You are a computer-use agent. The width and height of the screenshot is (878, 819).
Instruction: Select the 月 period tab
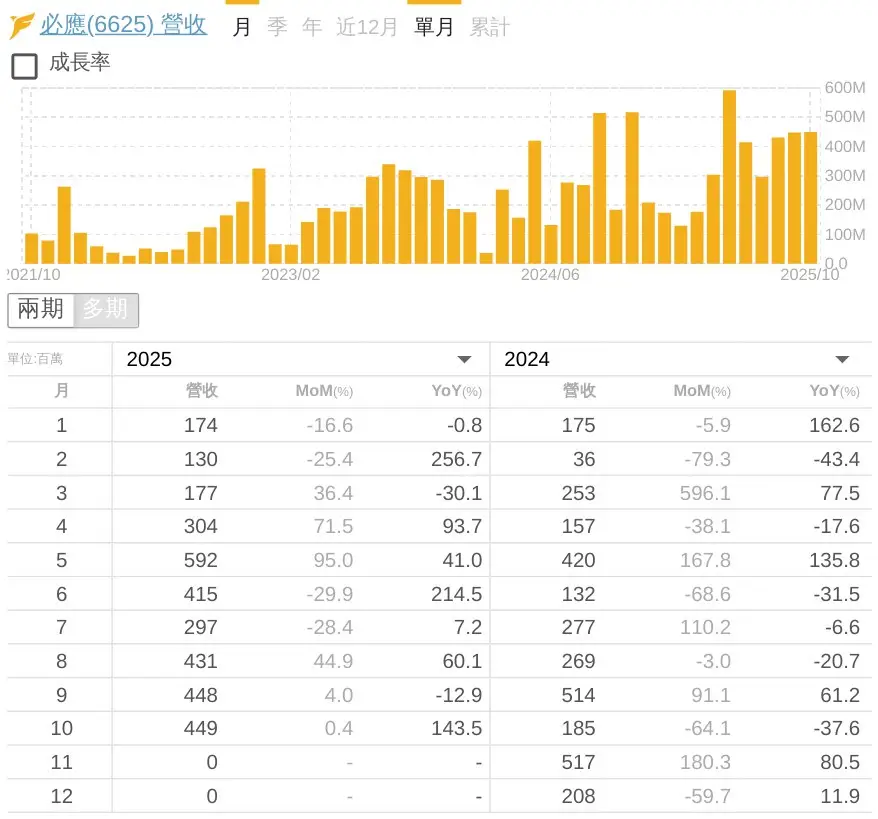click(242, 27)
